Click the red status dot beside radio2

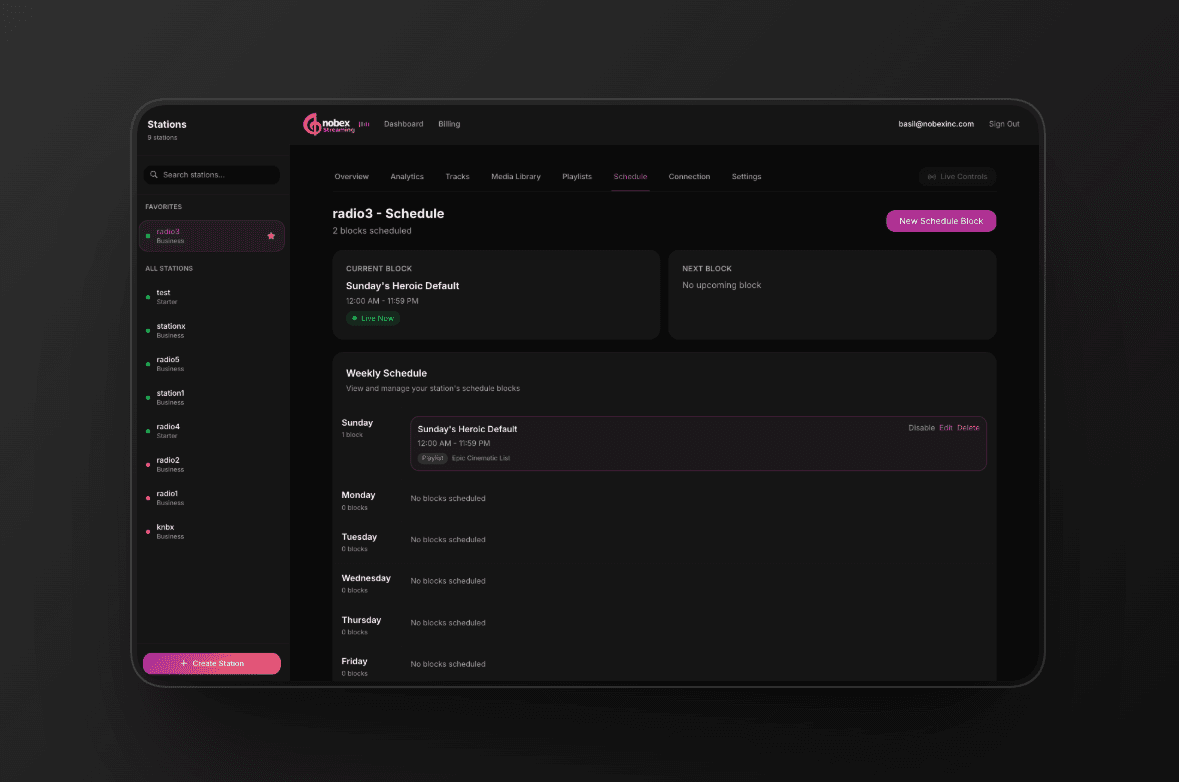[x=148, y=463]
